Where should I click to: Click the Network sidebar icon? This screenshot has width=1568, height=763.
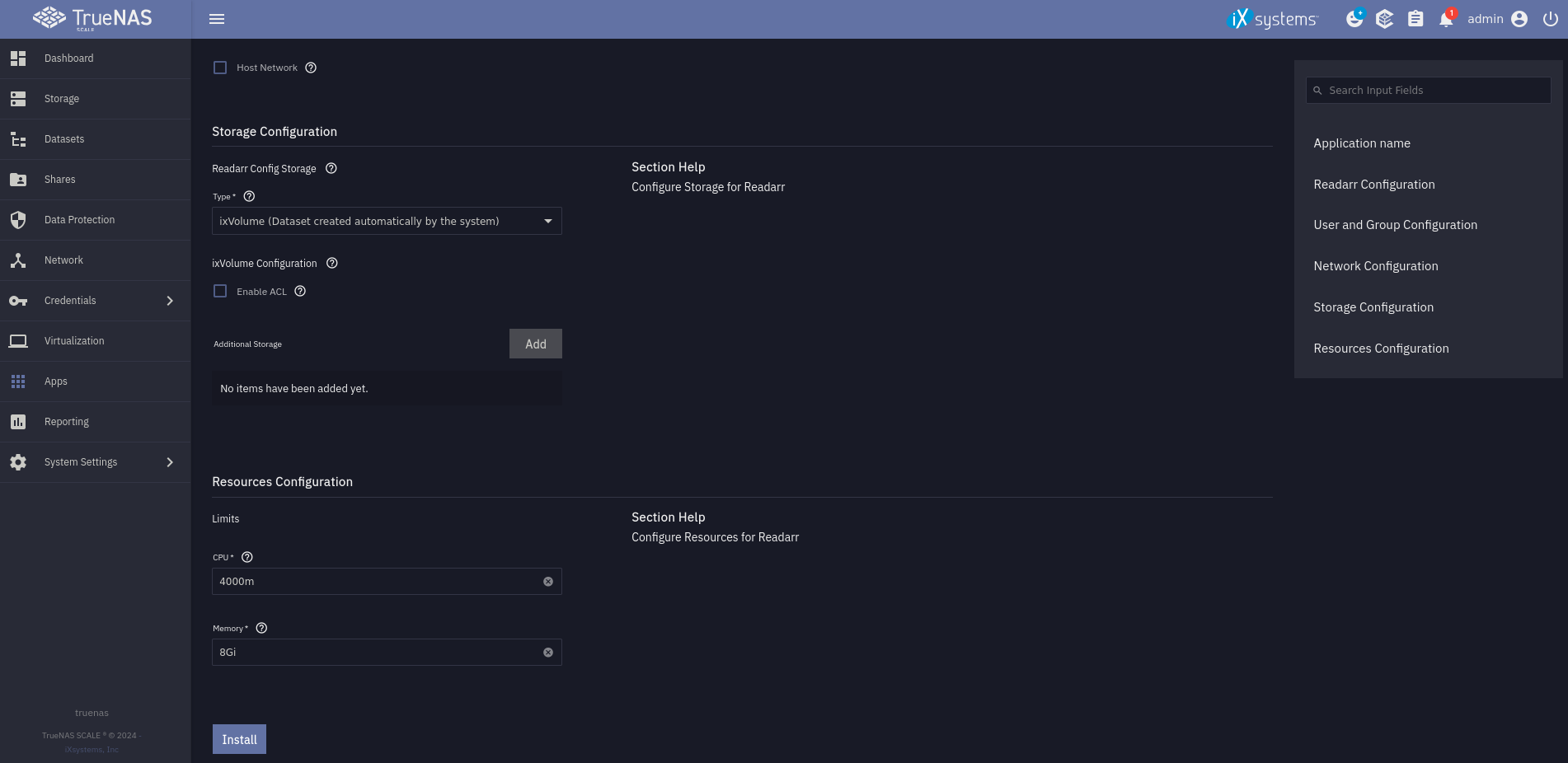[x=18, y=260]
